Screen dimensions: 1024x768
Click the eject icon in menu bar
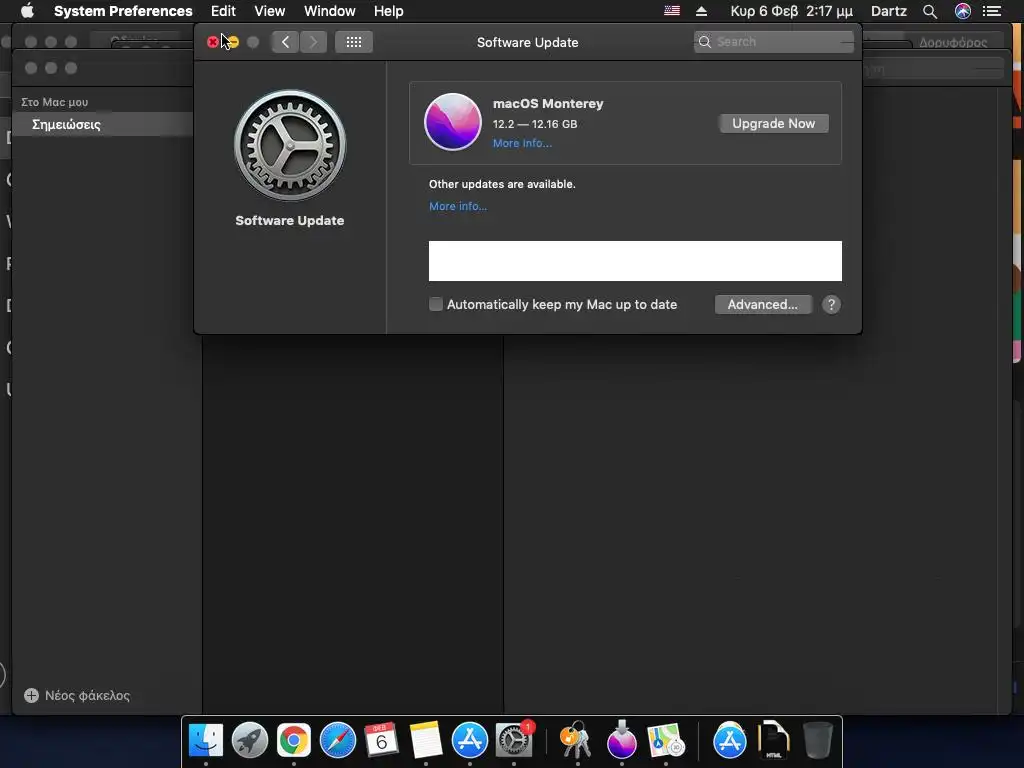click(x=701, y=11)
